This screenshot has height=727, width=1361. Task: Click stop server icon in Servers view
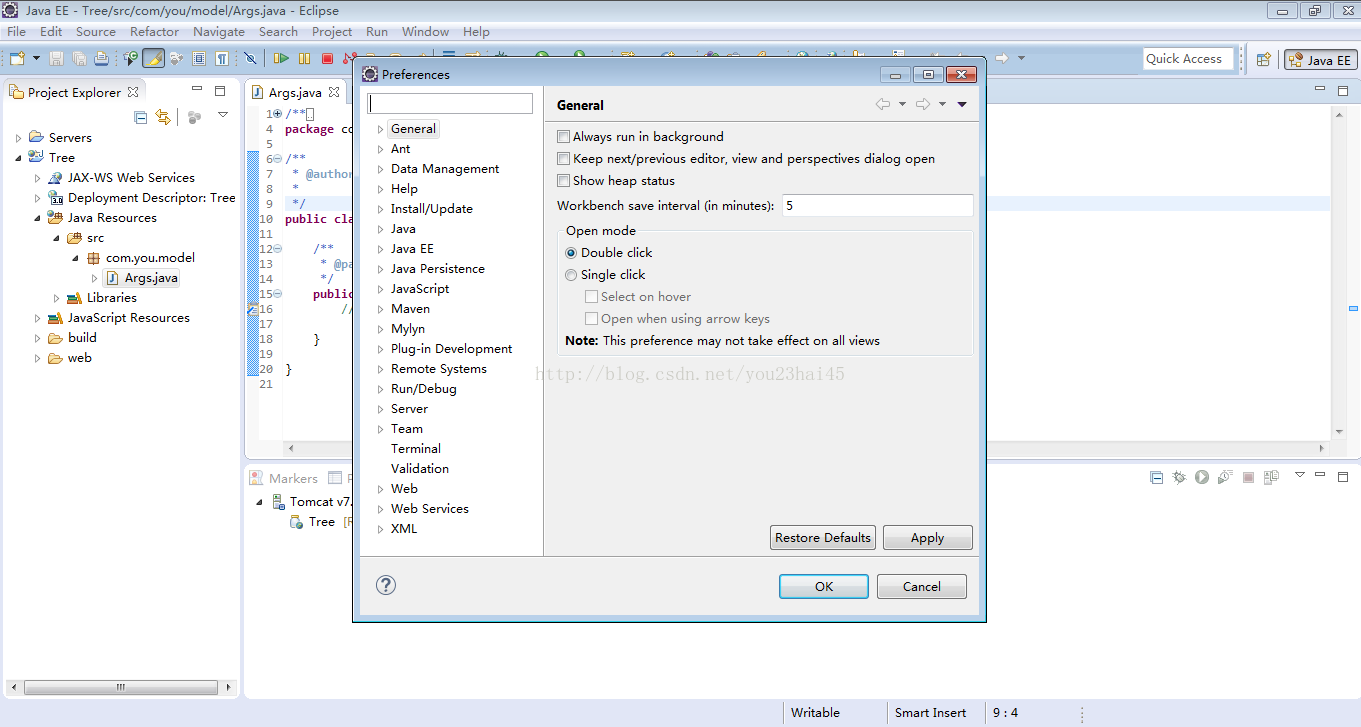click(x=1248, y=477)
